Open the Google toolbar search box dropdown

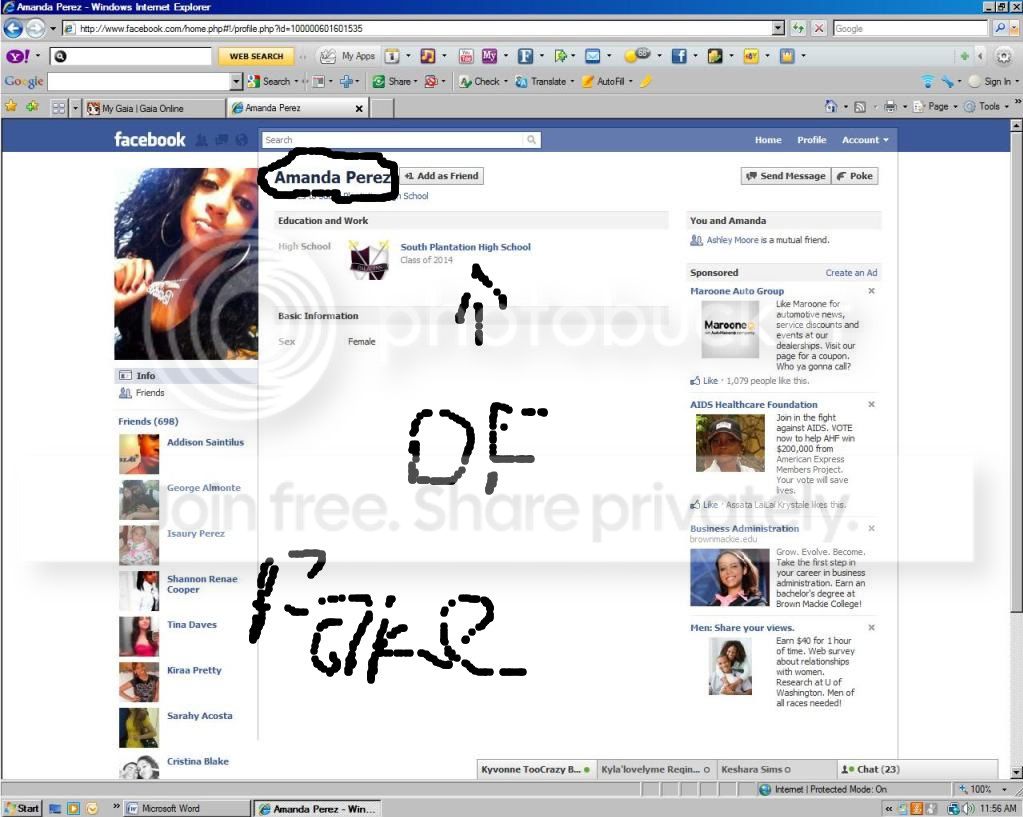coord(236,82)
